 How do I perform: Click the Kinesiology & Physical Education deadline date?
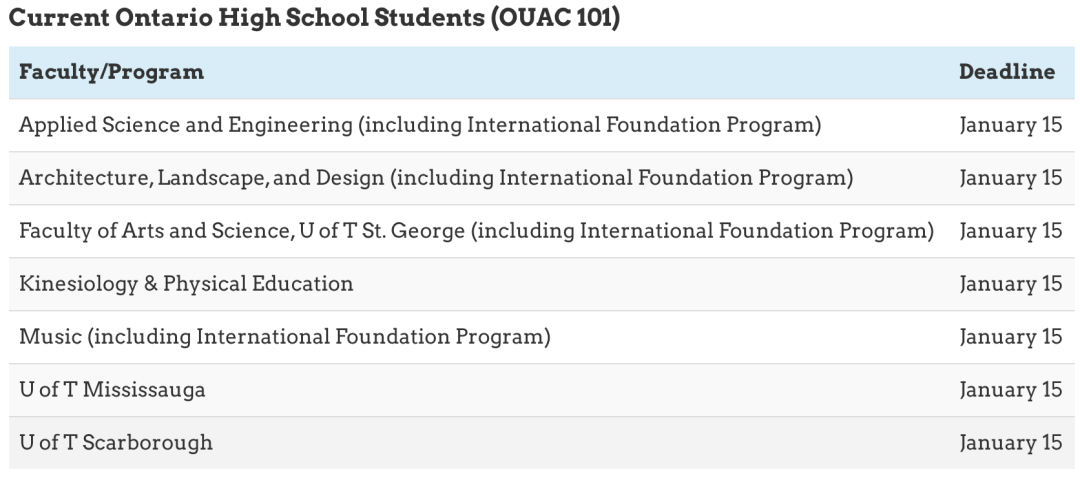coord(1010,284)
